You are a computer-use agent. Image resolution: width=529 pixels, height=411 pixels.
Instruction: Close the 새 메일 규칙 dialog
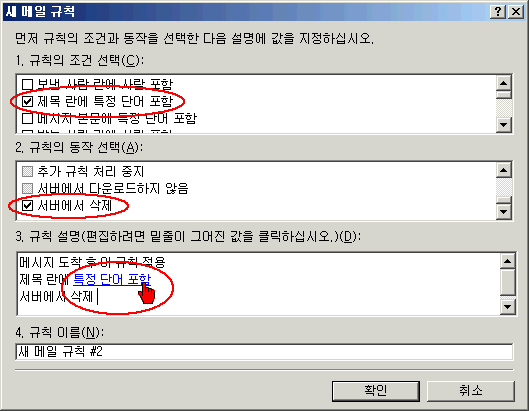516,12
